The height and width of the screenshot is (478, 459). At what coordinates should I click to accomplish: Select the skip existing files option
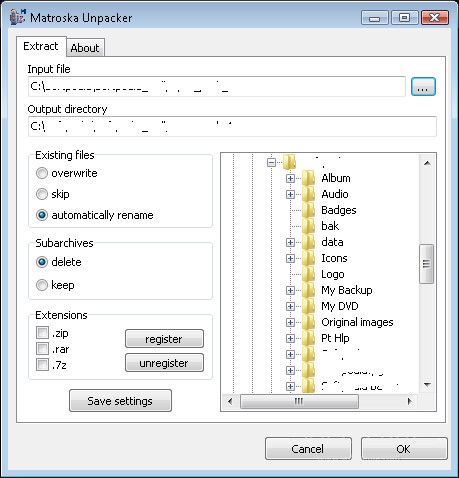[x=42, y=194]
